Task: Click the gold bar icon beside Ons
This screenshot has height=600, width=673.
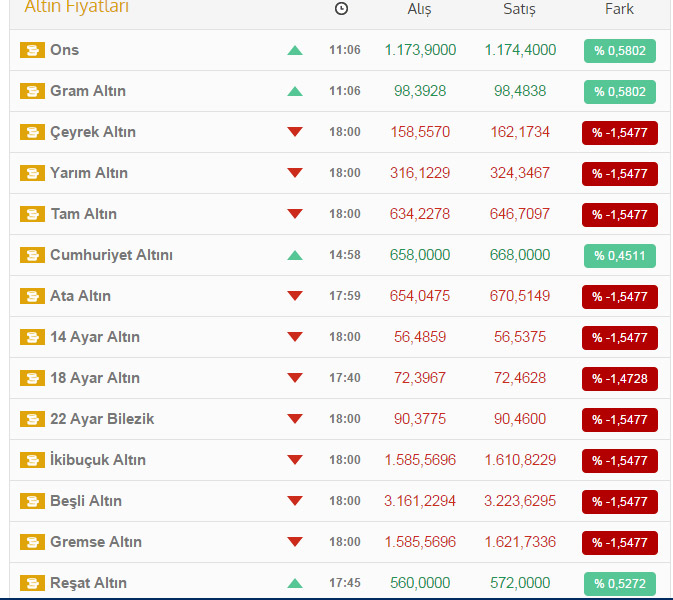Action: (x=32, y=50)
